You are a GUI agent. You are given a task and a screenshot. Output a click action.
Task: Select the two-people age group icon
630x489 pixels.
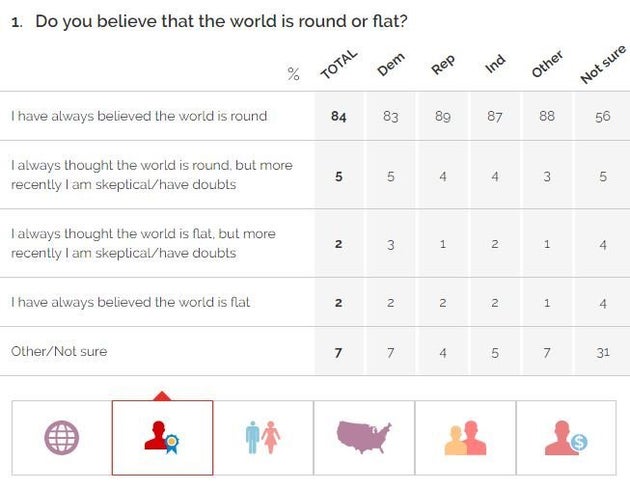click(465, 437)
